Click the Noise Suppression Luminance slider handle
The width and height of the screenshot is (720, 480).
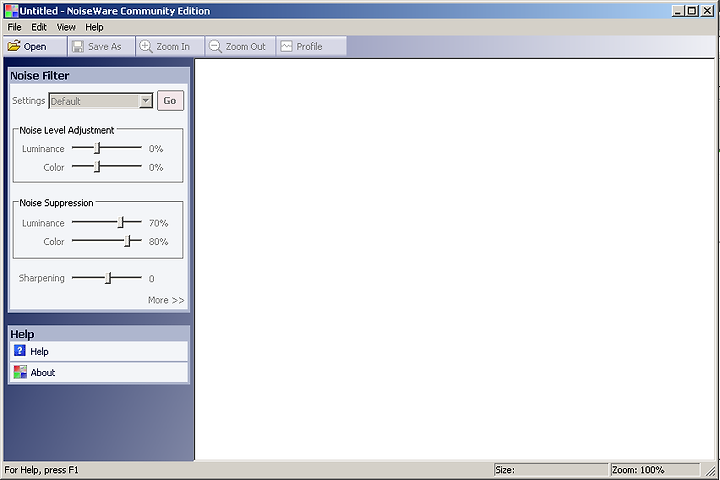[x=121, y=222]
